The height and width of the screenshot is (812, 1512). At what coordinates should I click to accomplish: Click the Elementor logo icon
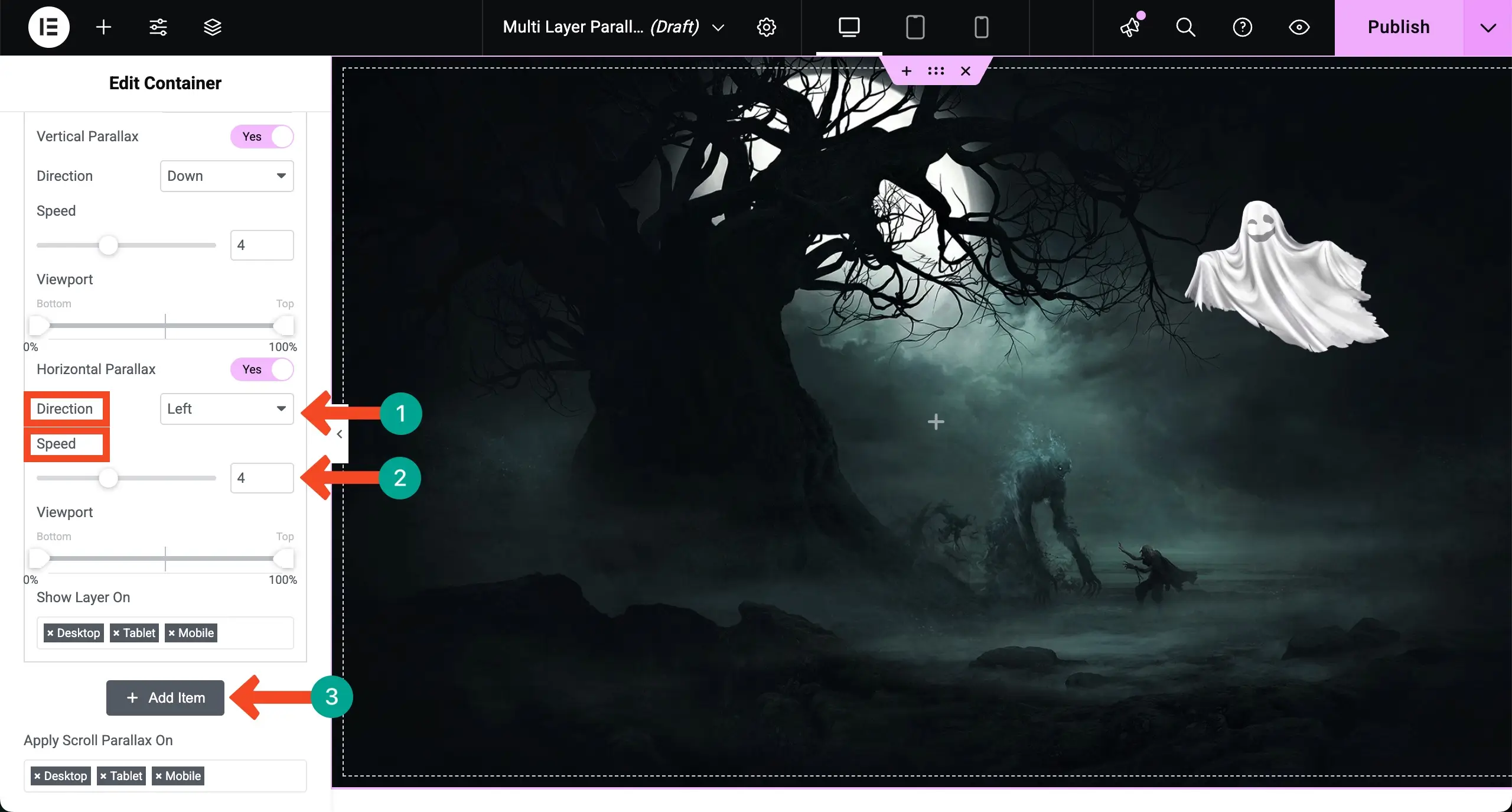48,27
